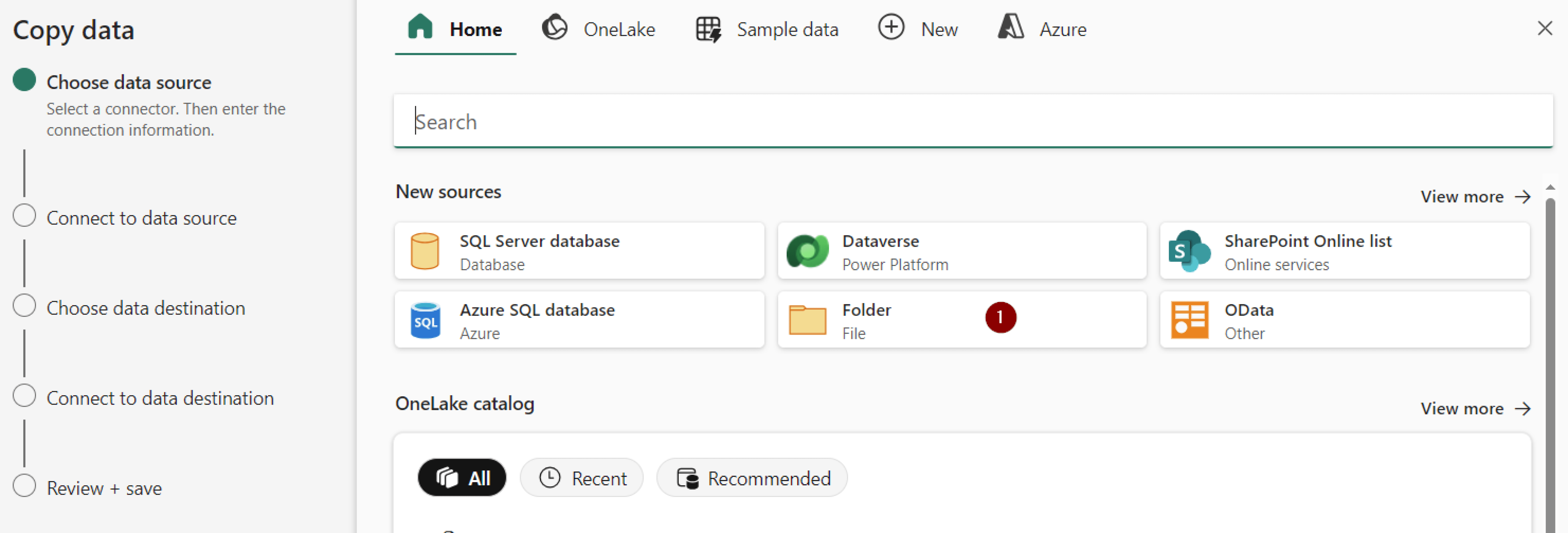Screen dimensions: 1568x533
Task: Click the Azure logo icon
Action: (x=1011, y=27)
